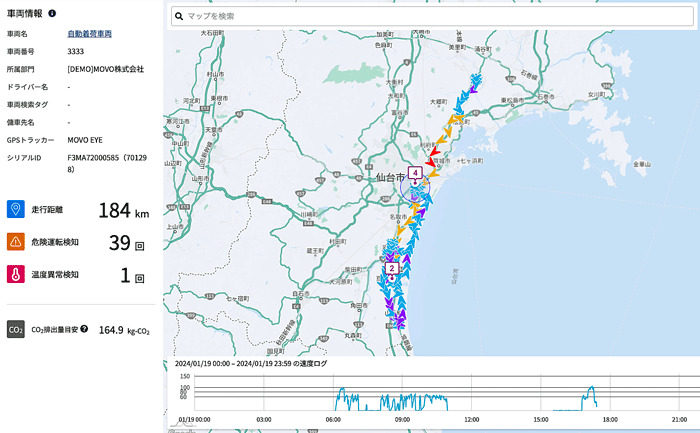Click the 走行距離 label
Screen dimensions: 700x433
47,209
